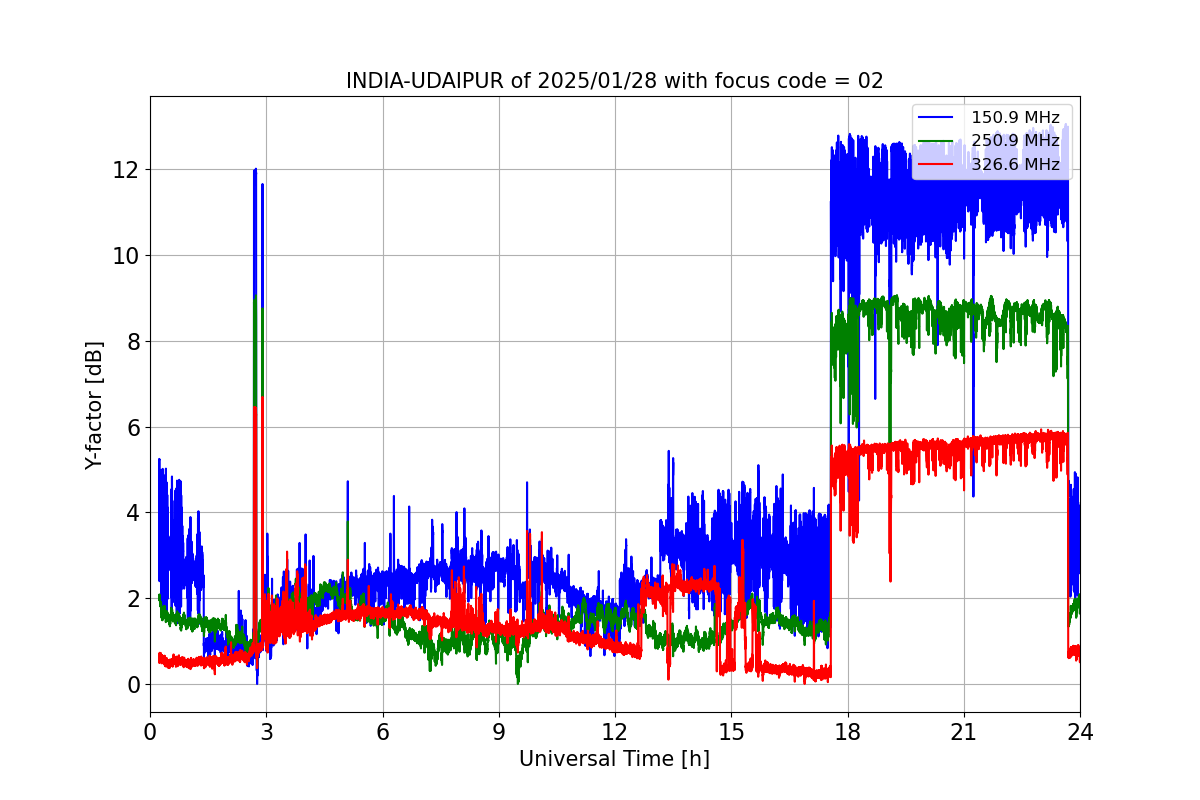Click the green legend line sample
Image resolution: width=1200 pixels, height=800 pixels.
click(936, 141)
